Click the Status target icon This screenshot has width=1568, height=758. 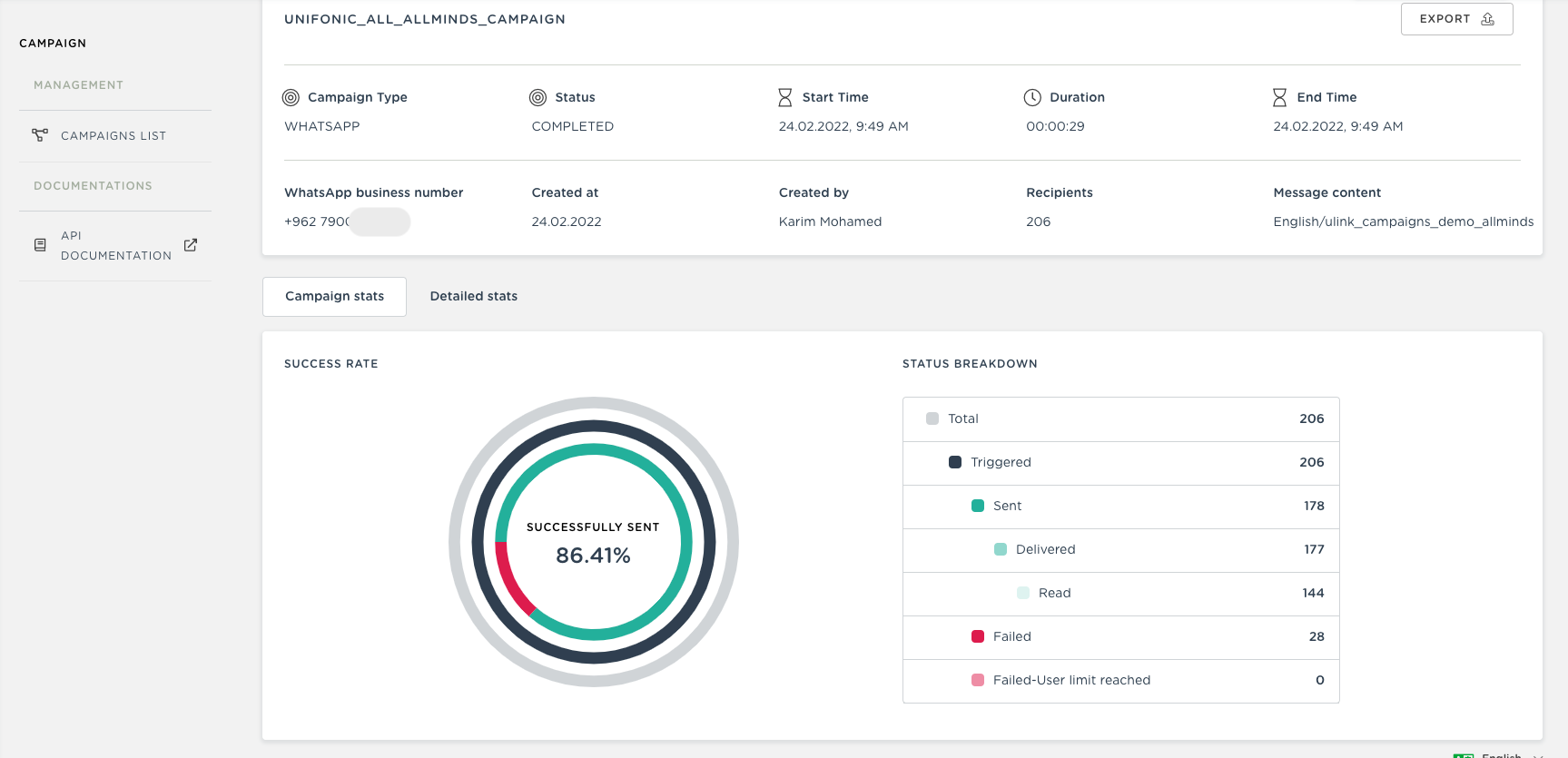537,97
